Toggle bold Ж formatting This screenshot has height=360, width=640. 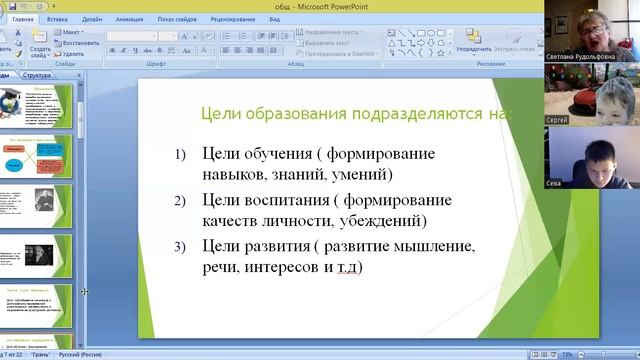tap(112, 50)
